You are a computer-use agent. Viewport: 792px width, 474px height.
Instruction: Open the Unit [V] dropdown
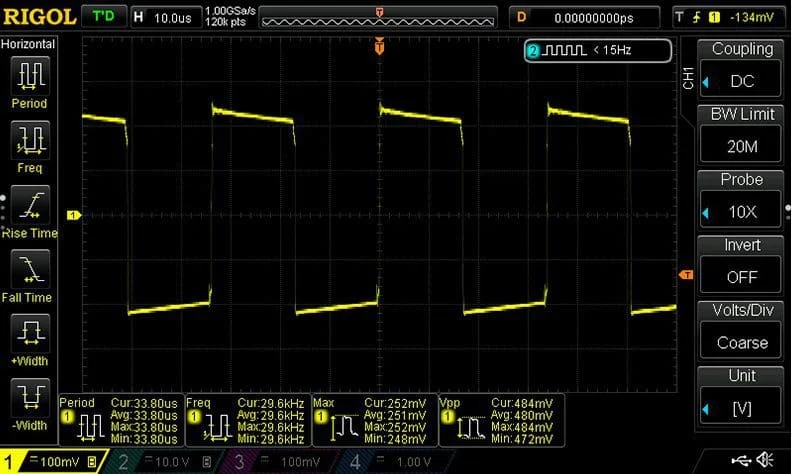point(741,406)
